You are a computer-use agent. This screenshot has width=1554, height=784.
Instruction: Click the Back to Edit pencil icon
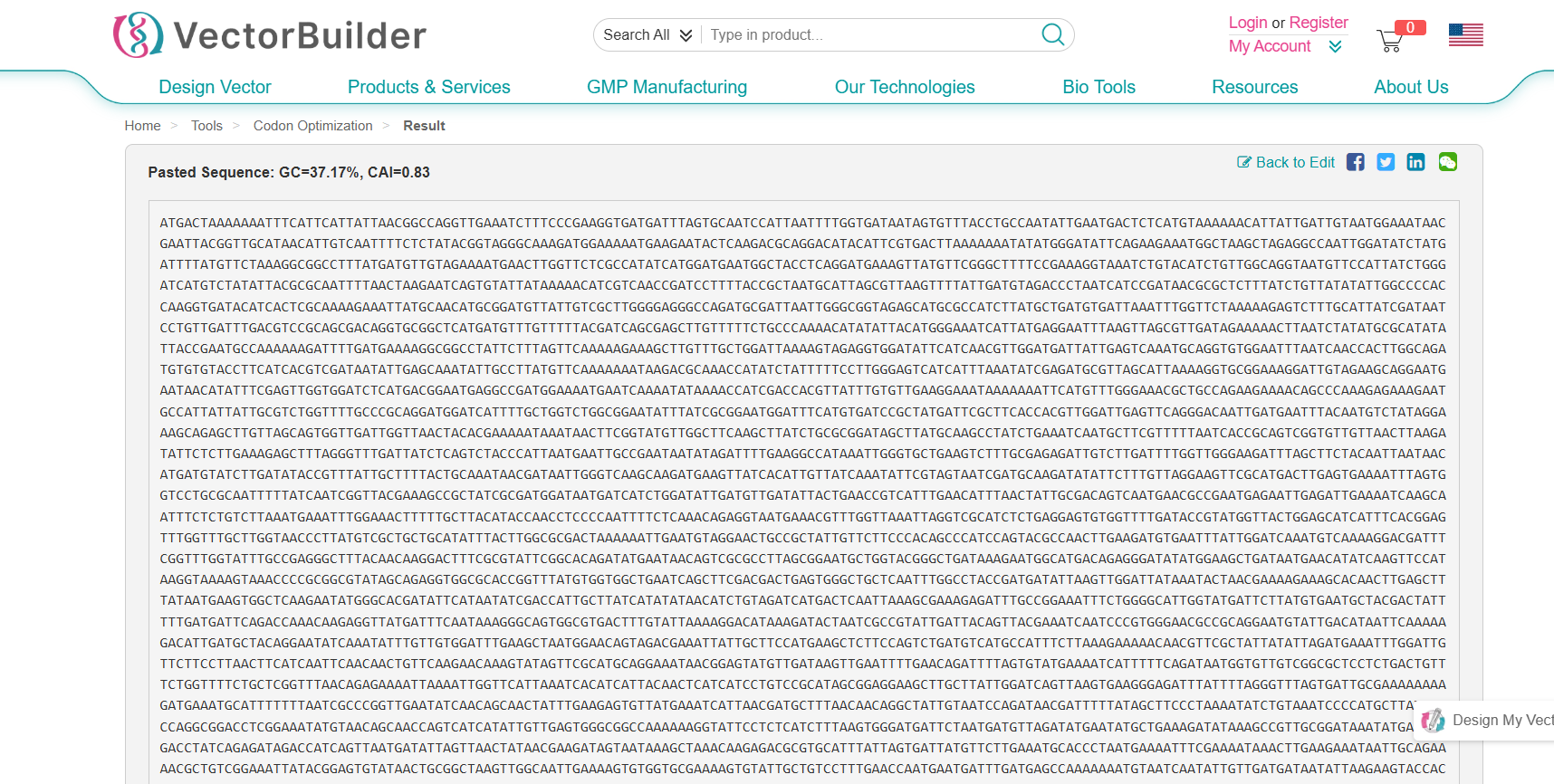(x=1244, y=162)
